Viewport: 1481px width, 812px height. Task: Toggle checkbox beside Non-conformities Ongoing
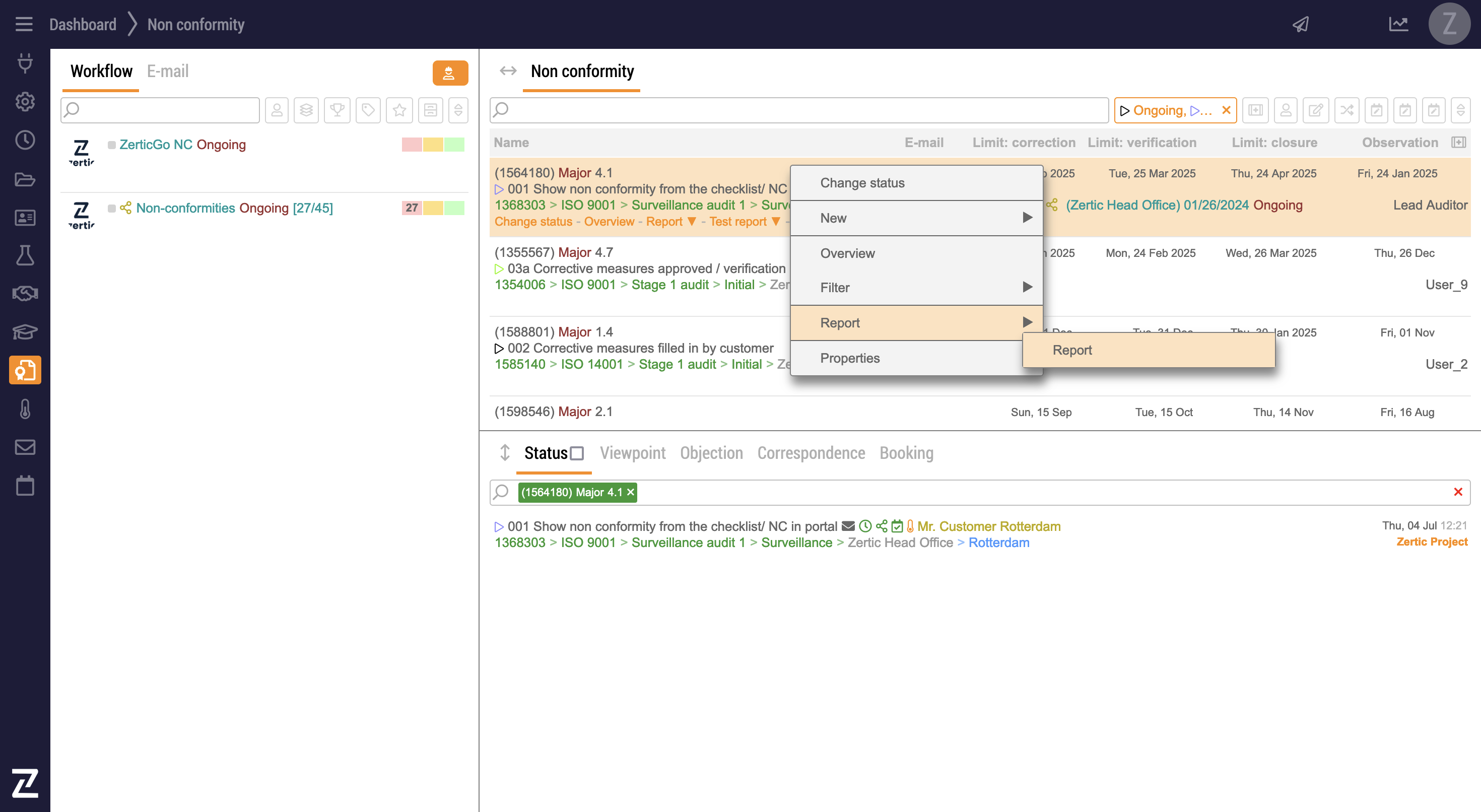click(111, 208)
